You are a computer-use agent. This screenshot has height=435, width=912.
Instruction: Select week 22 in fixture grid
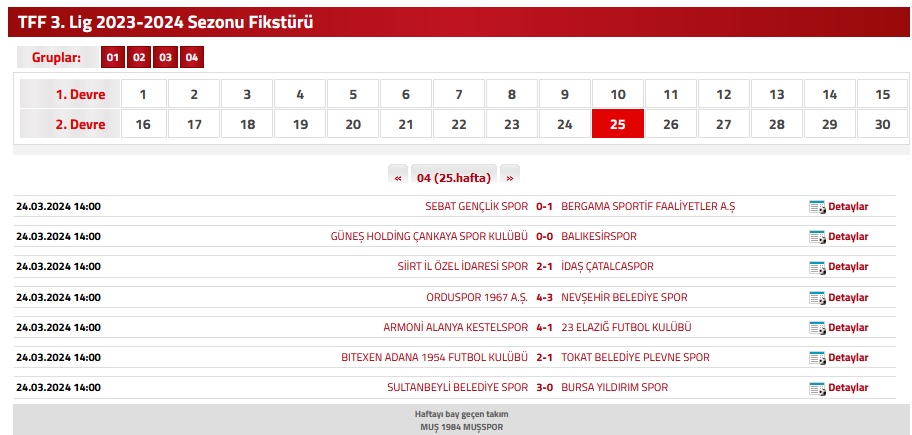459,124
